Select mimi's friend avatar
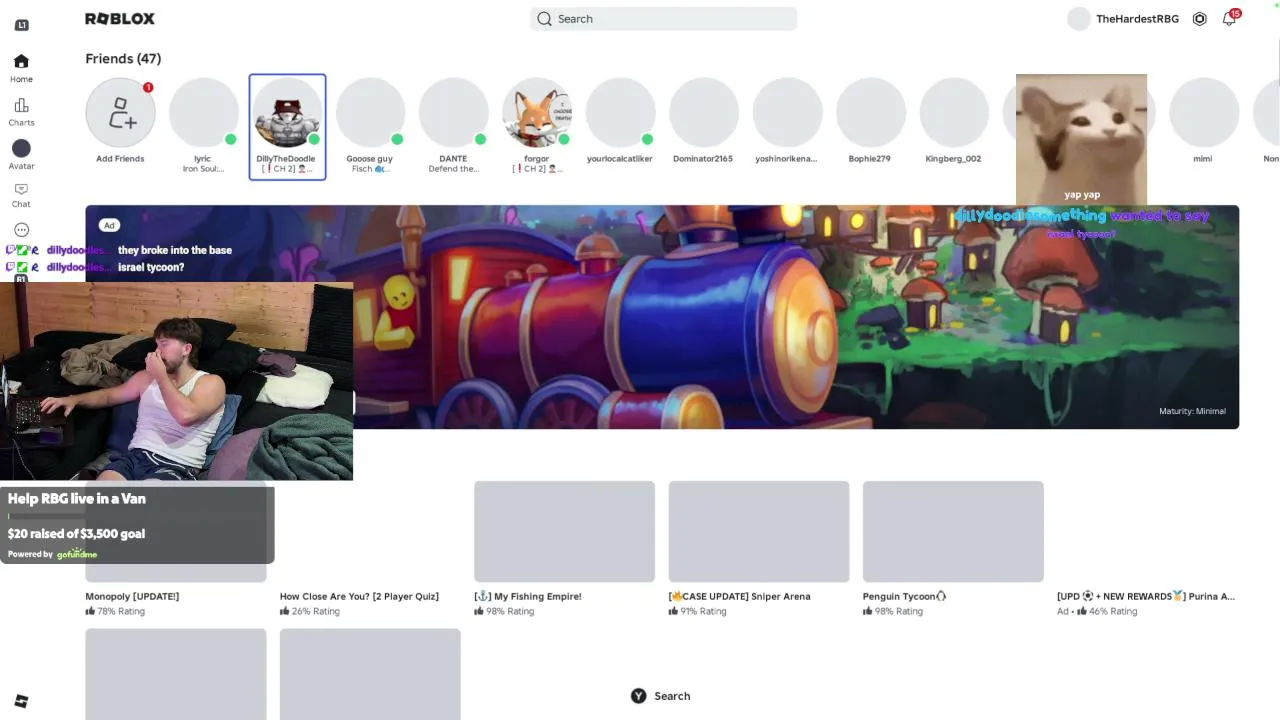The image size is (1280, 720). click(x=1203, y=113)
